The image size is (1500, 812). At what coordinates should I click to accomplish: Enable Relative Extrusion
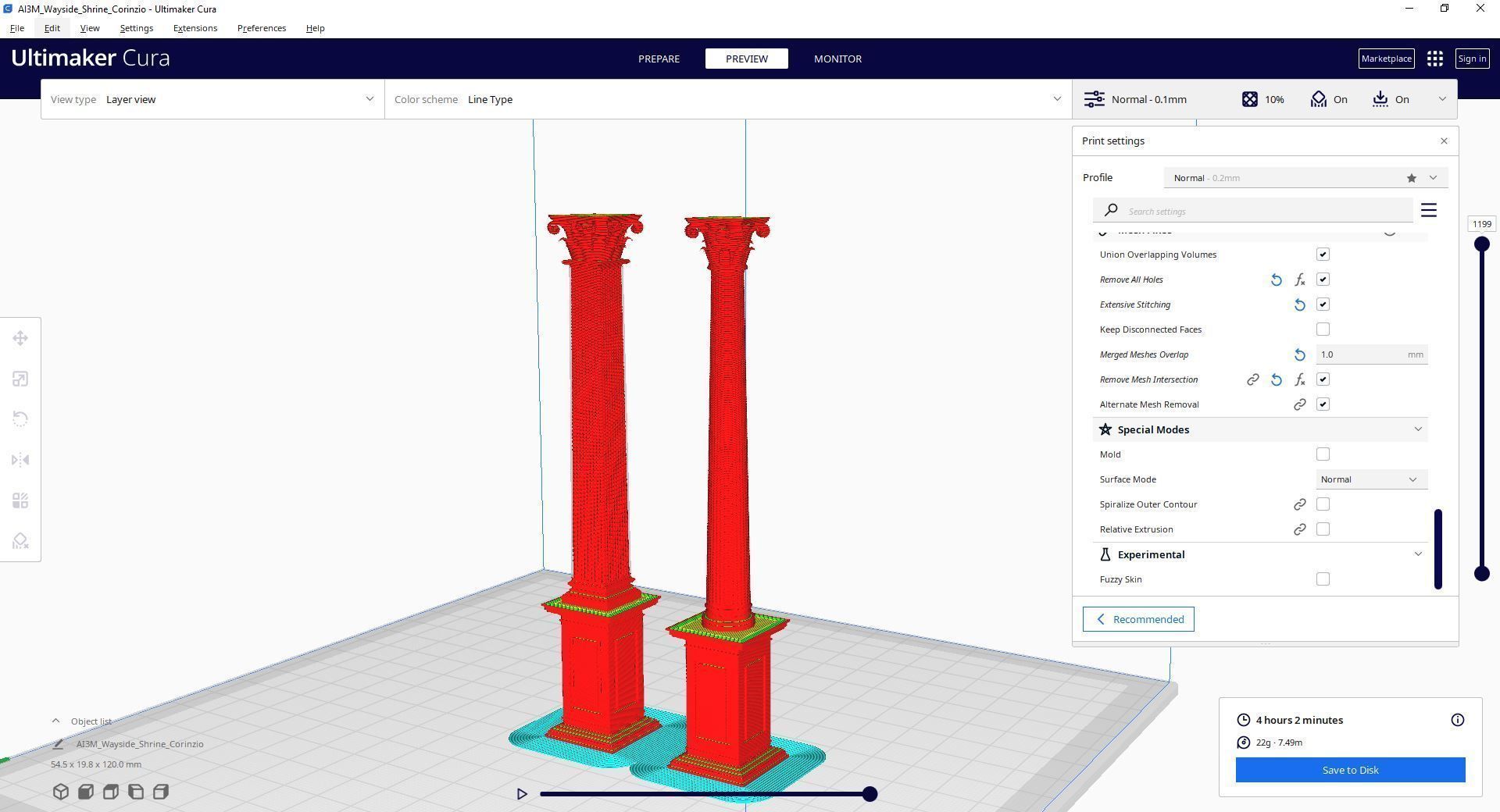tap(1323, 529)
